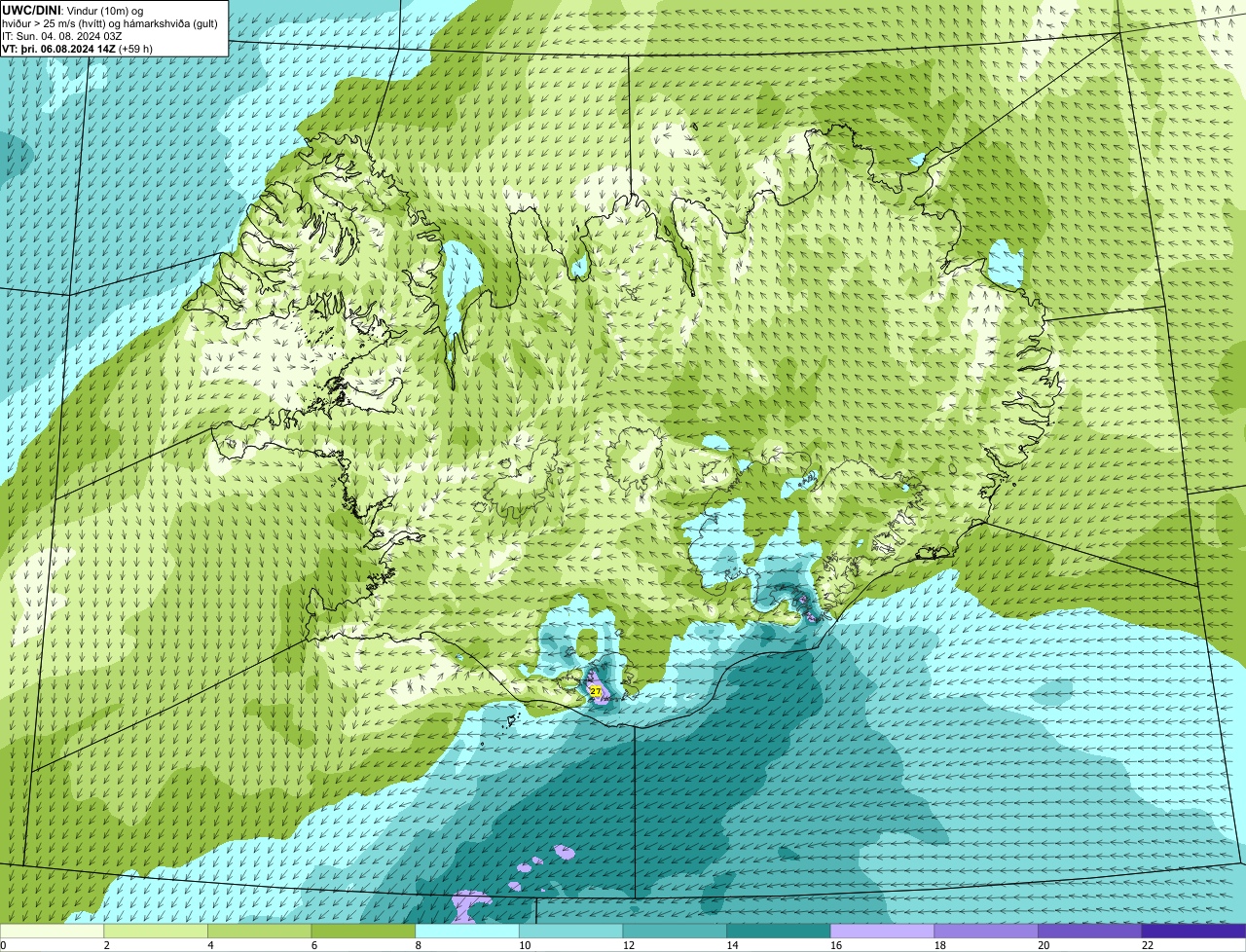The image size is (1246, 952).
Task: Click the 18–20 m/s purple legend swatch
Action: coord(986,931)
